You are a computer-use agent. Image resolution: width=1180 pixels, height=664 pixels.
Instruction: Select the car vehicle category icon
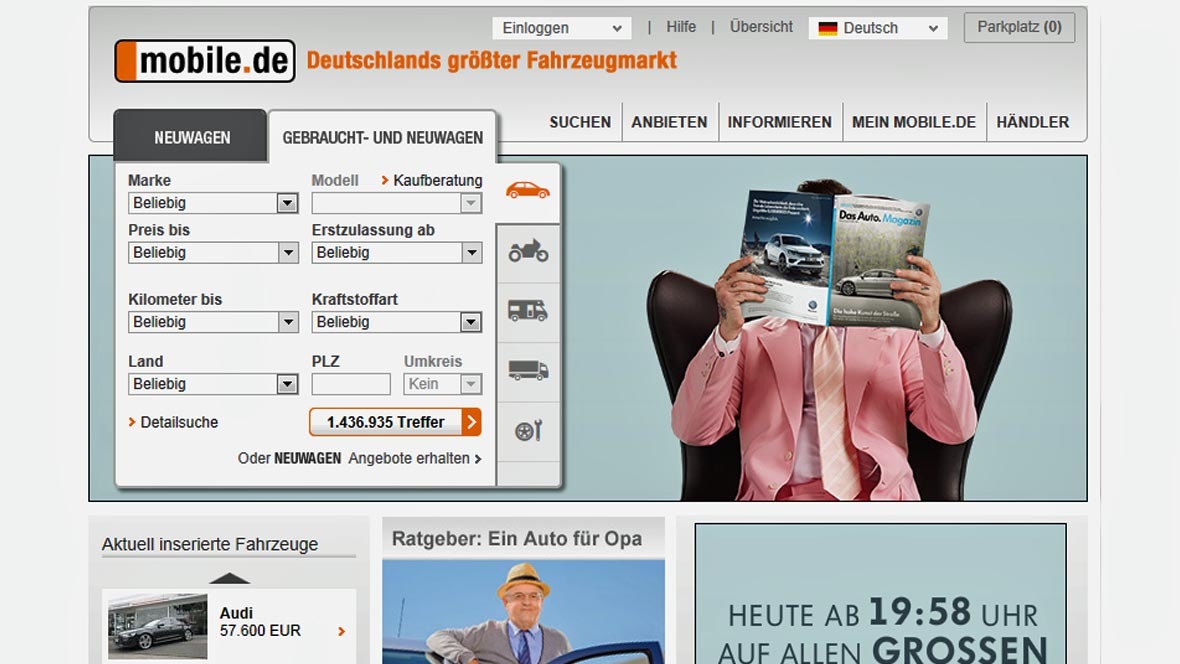click(x=528, y=190)
